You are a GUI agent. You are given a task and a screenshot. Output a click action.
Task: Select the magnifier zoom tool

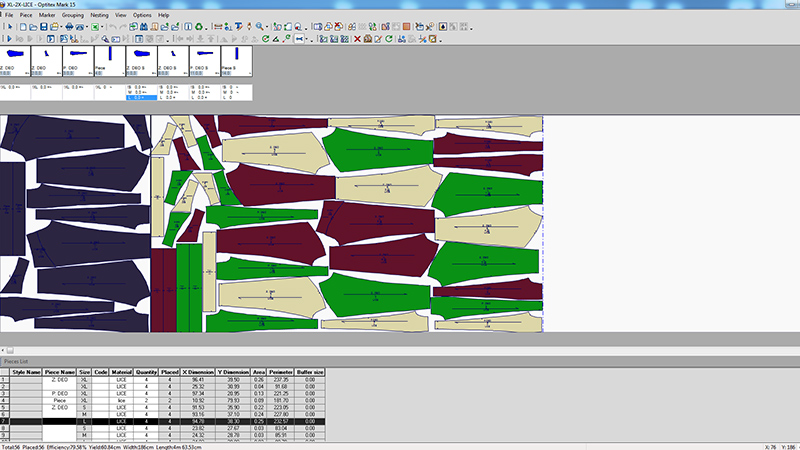[259, 26]
